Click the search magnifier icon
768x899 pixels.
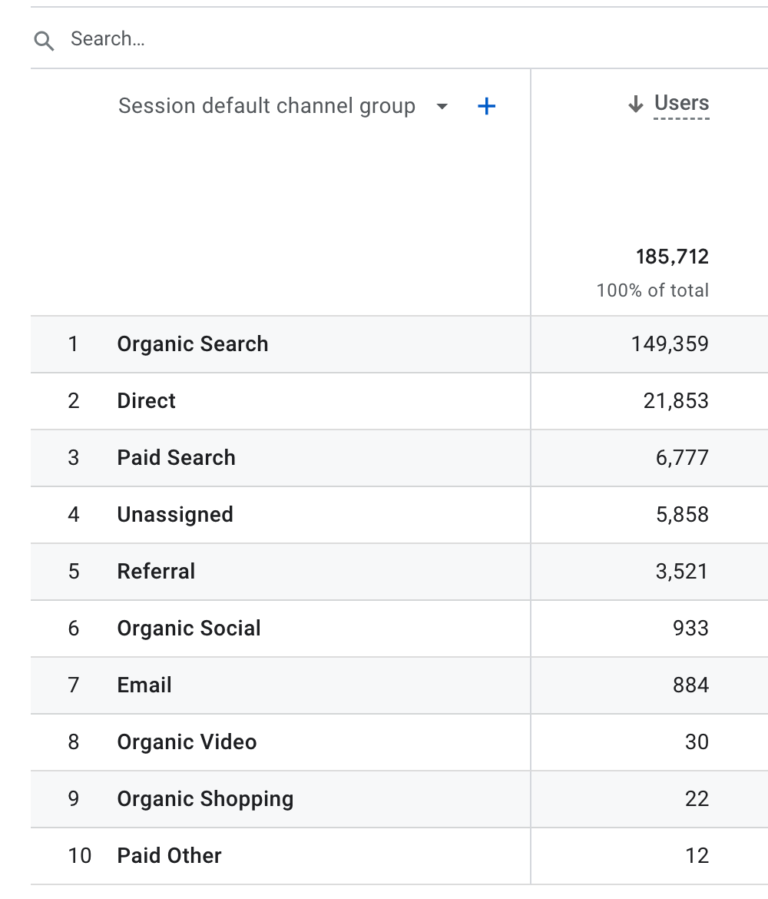point(44,40)
